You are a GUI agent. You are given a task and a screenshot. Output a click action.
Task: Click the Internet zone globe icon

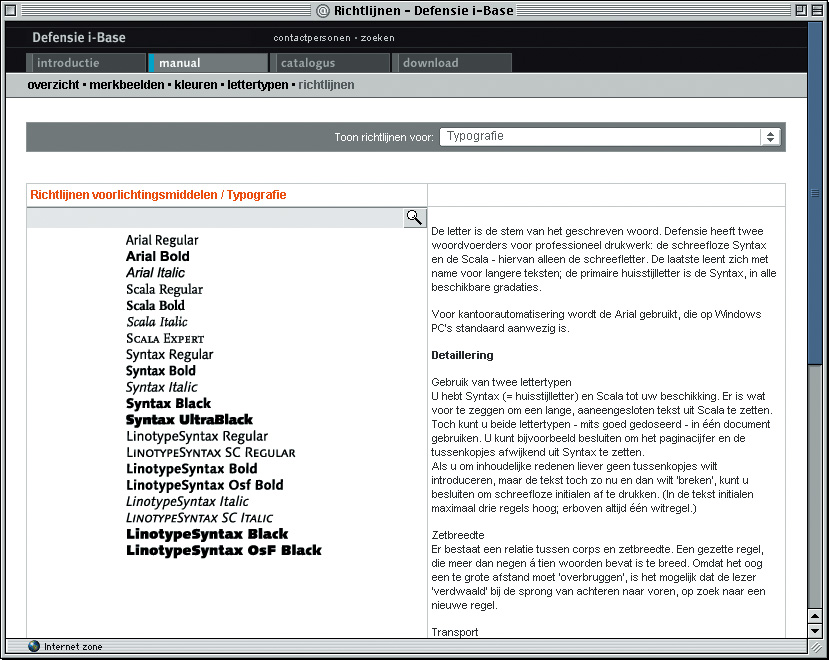tap(34, 646)
